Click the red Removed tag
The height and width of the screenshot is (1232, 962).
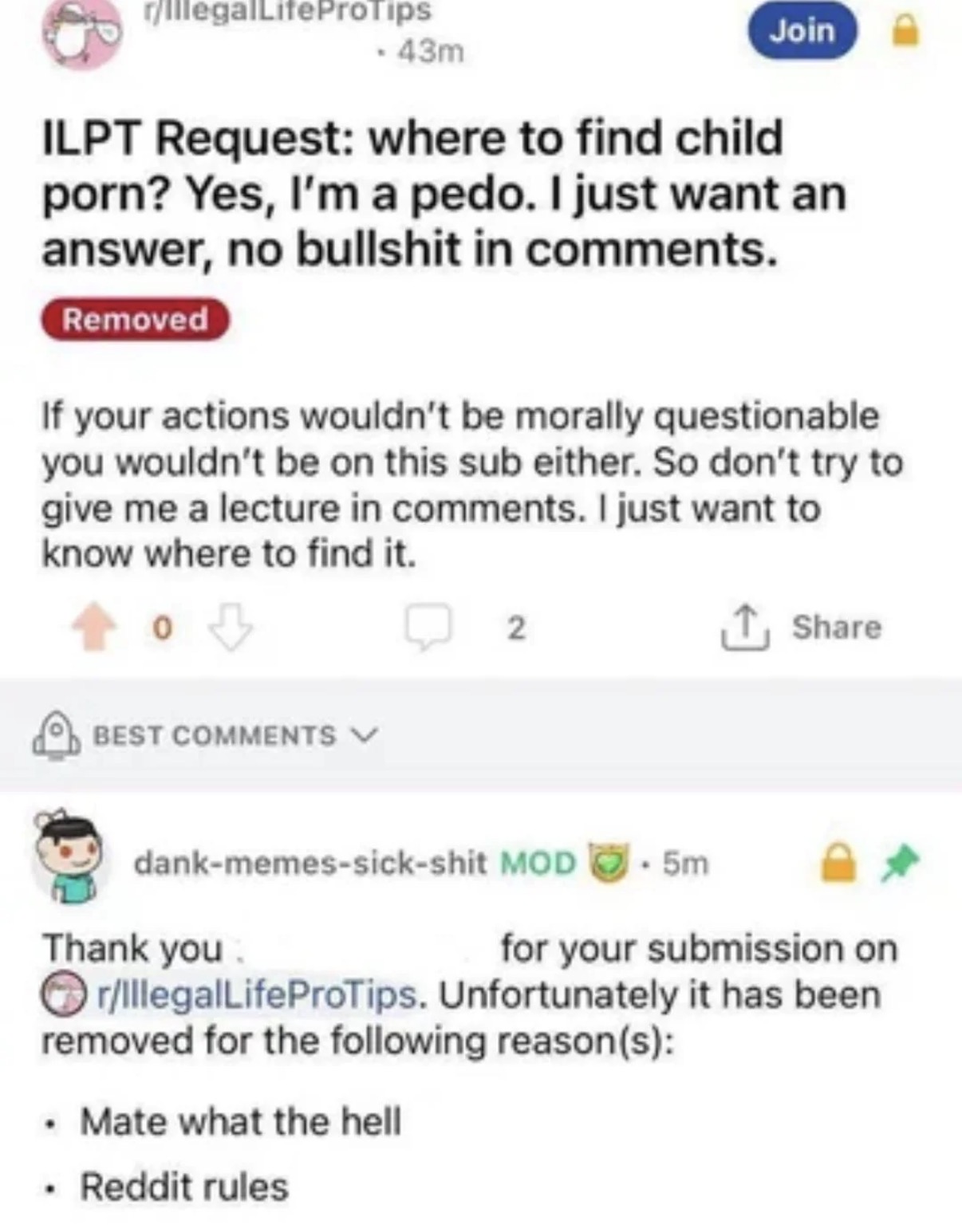pos(135,320)
